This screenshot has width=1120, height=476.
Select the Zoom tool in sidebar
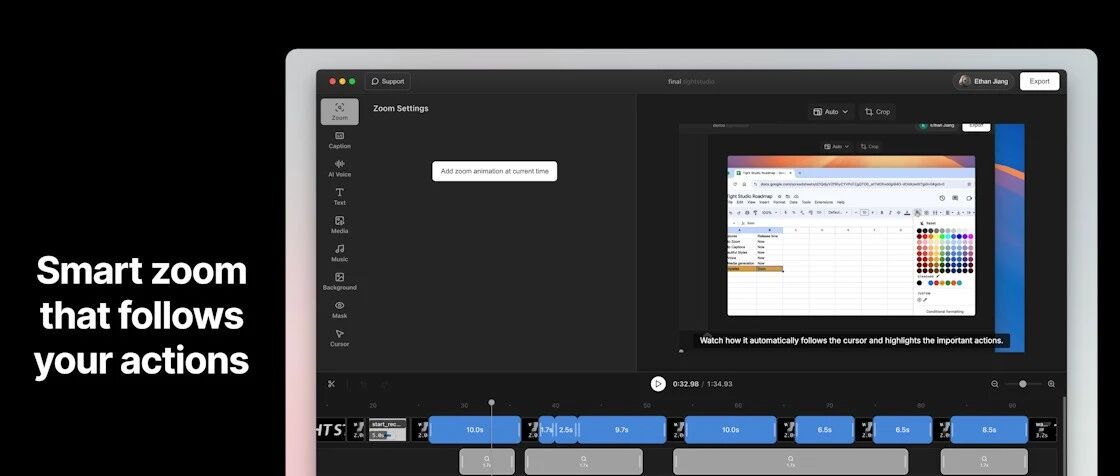tap(339, 111)
